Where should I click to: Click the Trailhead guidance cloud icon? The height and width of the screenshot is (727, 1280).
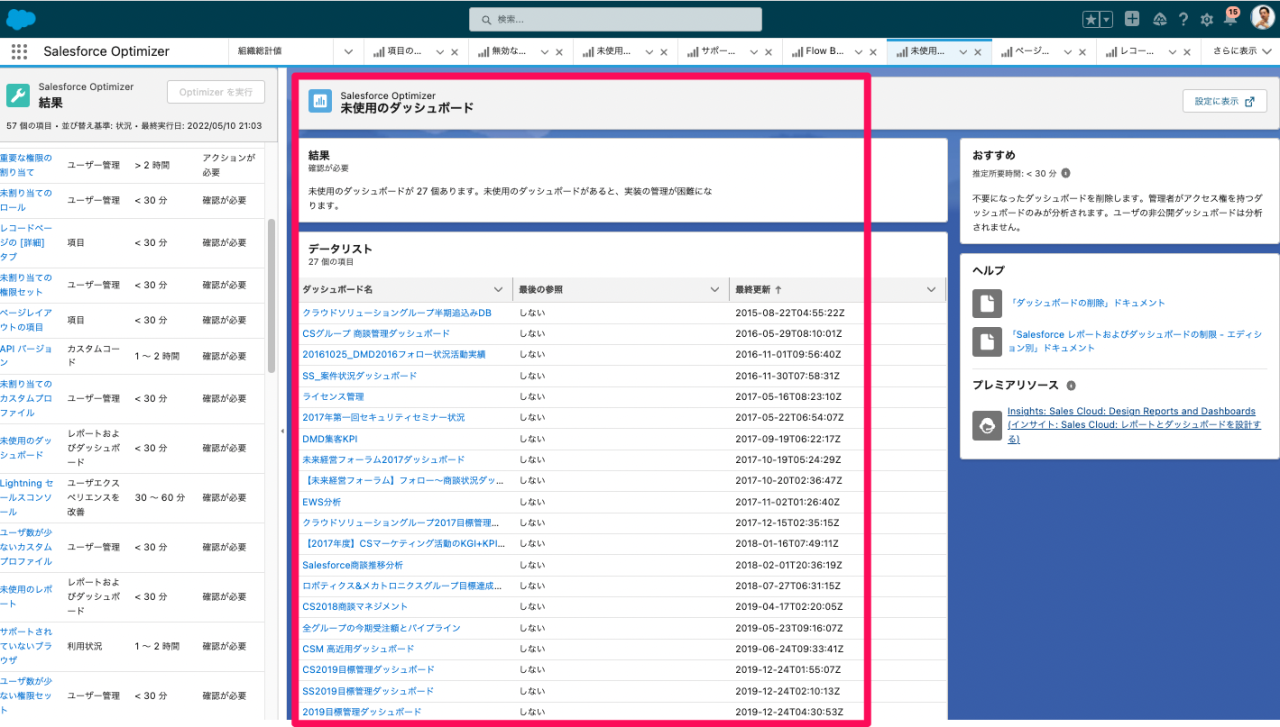(1160, 19)
